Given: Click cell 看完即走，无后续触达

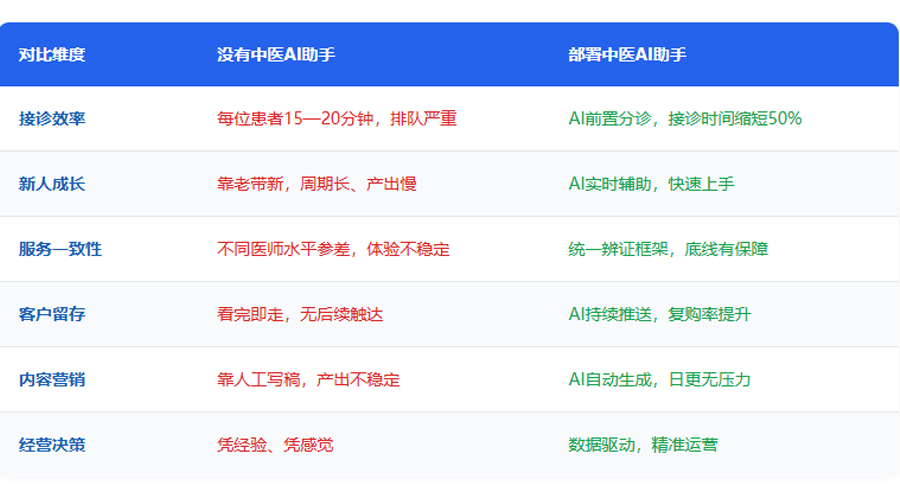Looking at the screenshot, I should (x=300, y=314).
